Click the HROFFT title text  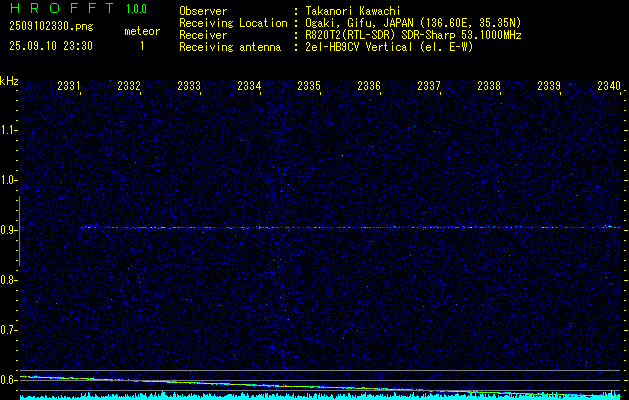coord(62,8)
